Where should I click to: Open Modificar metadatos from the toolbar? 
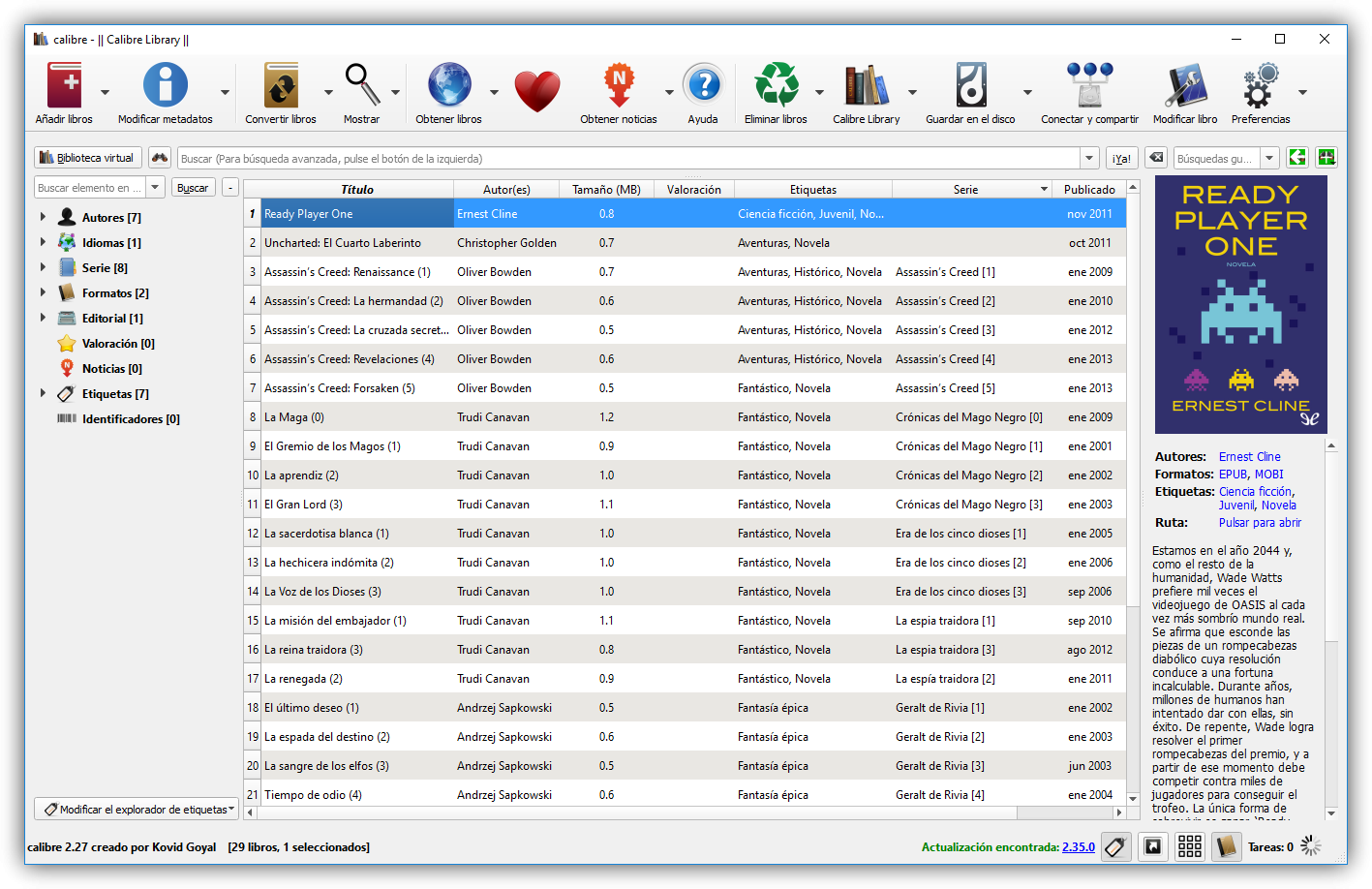[x=166, y=85]
